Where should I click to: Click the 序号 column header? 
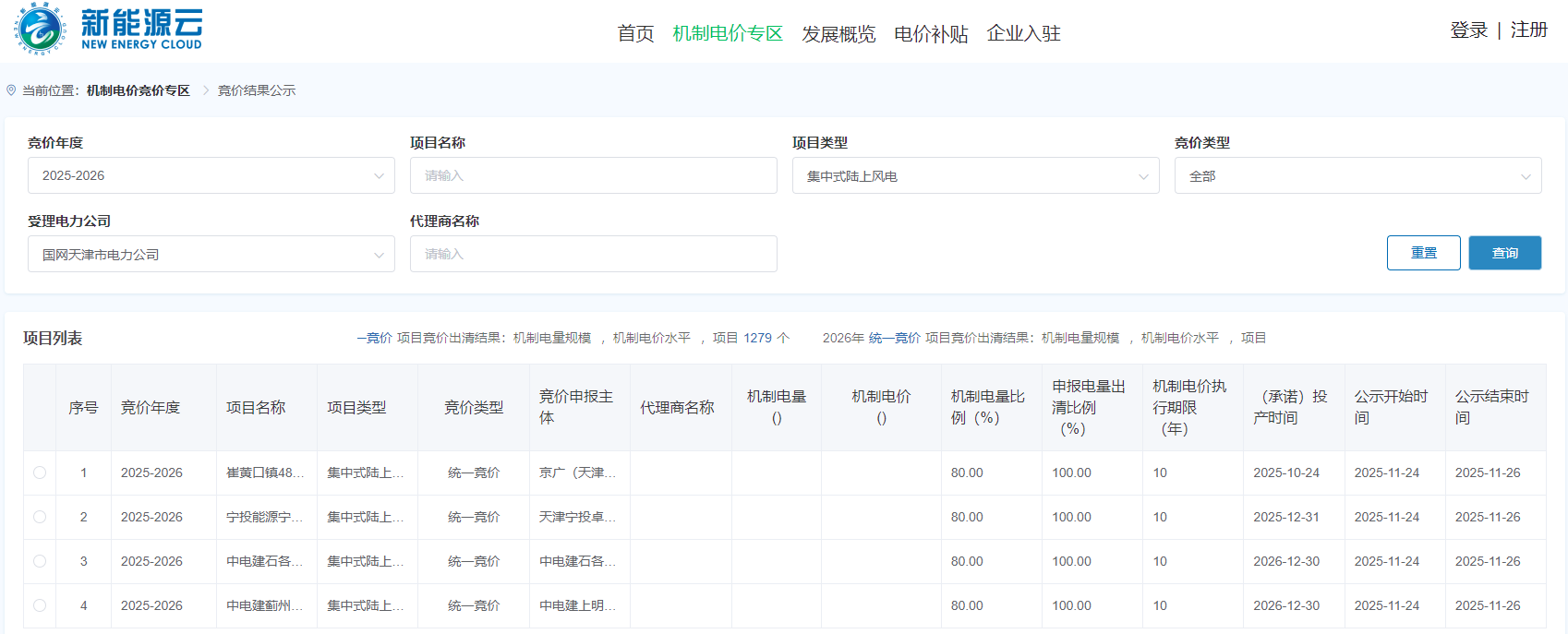pyautogui.click(x=83, y=407)
